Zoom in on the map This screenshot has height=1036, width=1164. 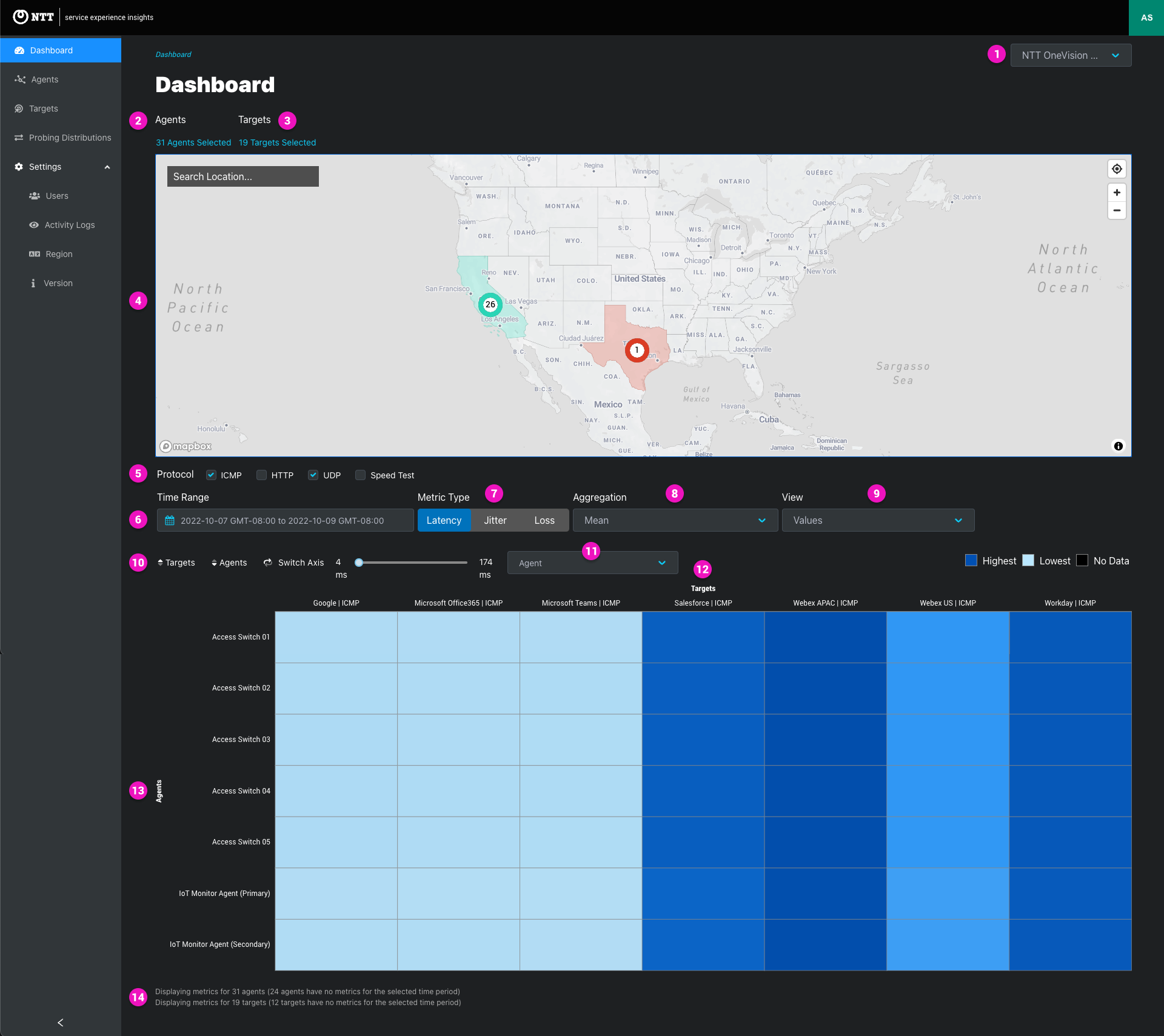click(x=1117, y=192)
